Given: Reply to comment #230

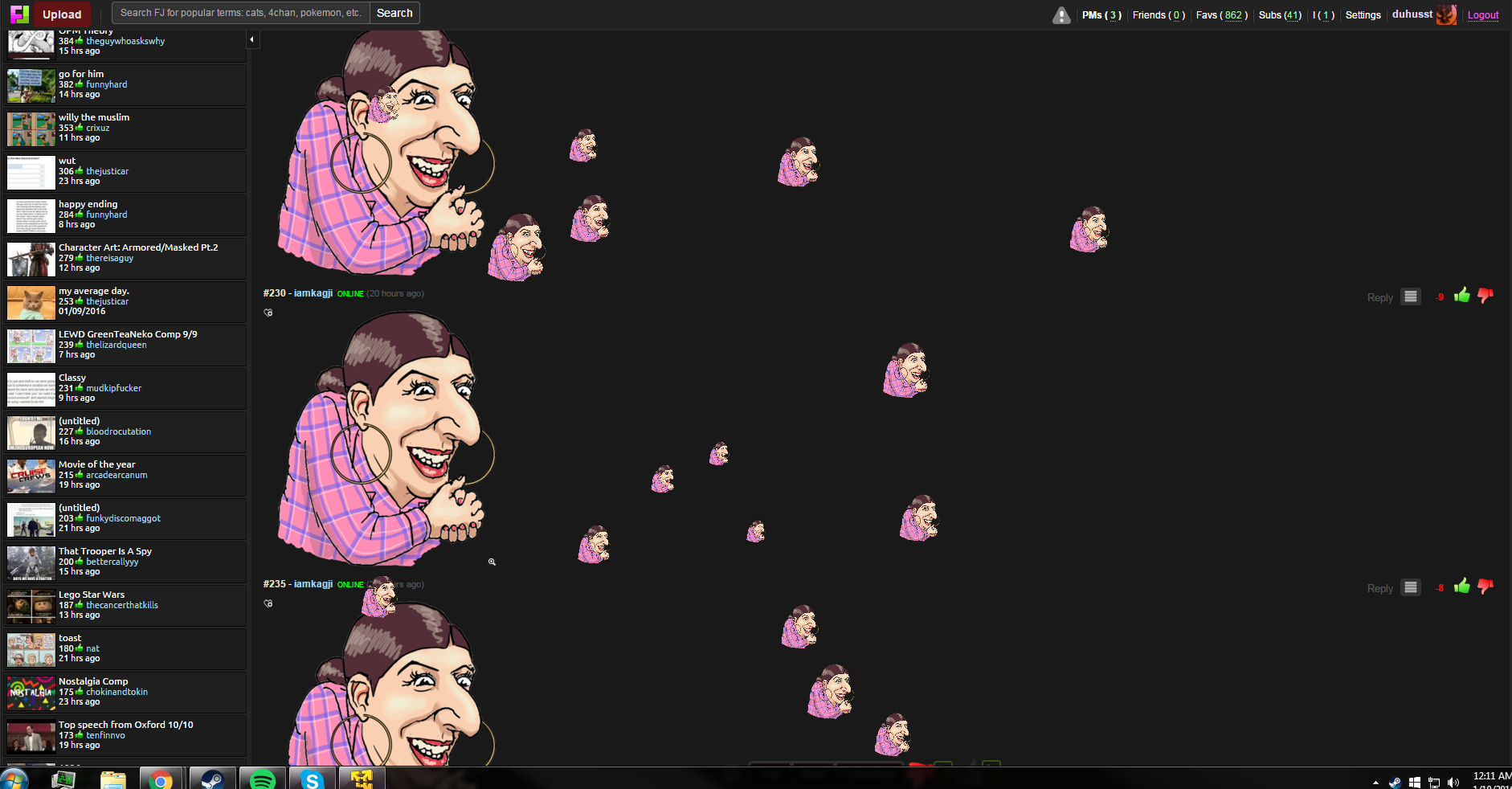Looking at the screenshot, I should 1379,297.
